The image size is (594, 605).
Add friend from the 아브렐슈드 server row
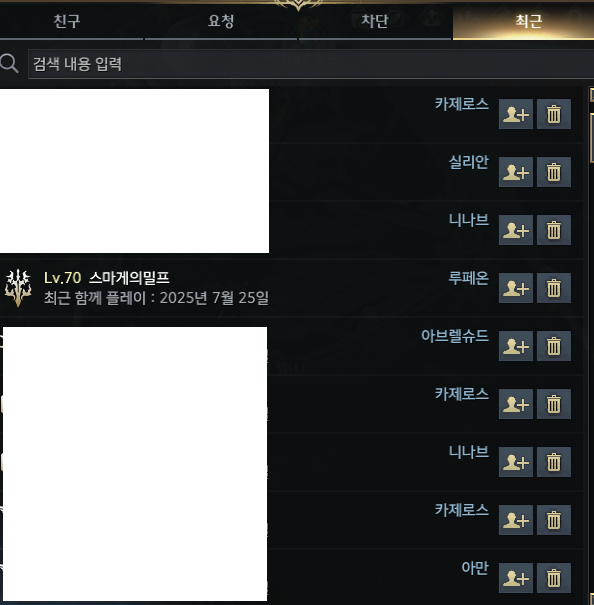(x=516, y=346)
